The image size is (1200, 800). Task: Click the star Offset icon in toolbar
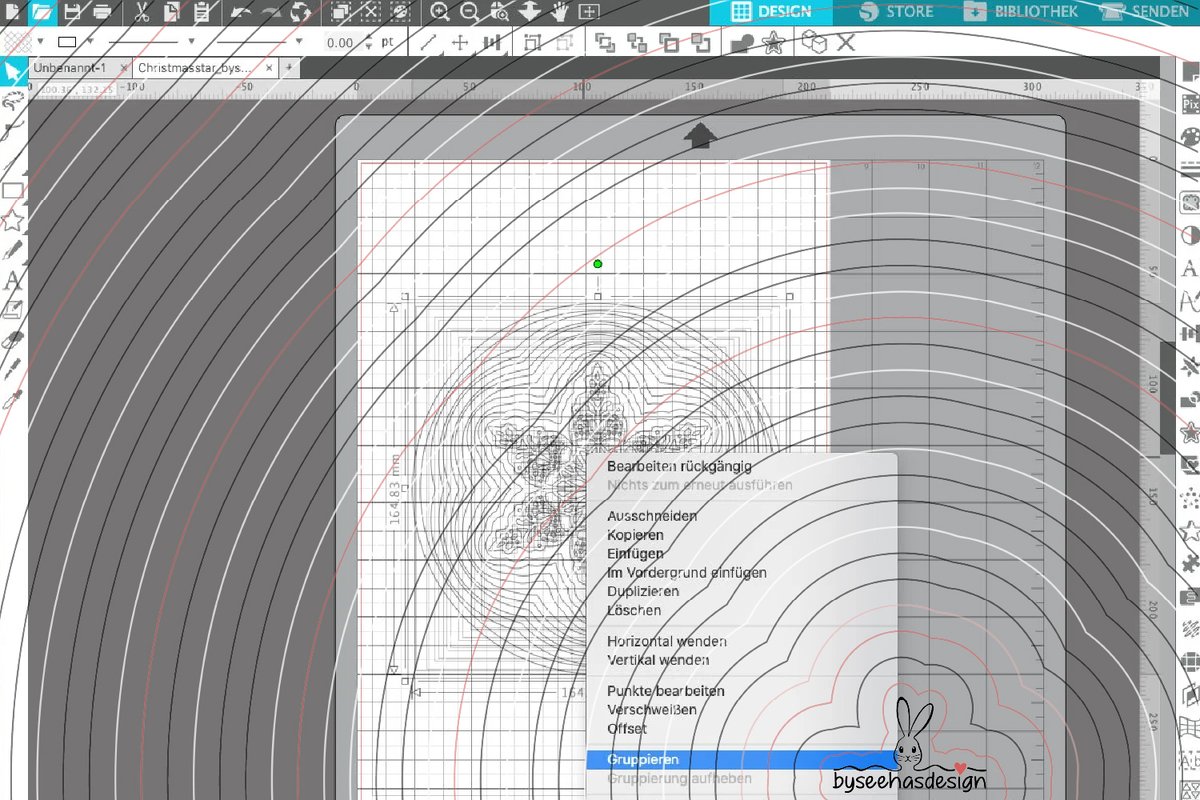tap(772, 42)
